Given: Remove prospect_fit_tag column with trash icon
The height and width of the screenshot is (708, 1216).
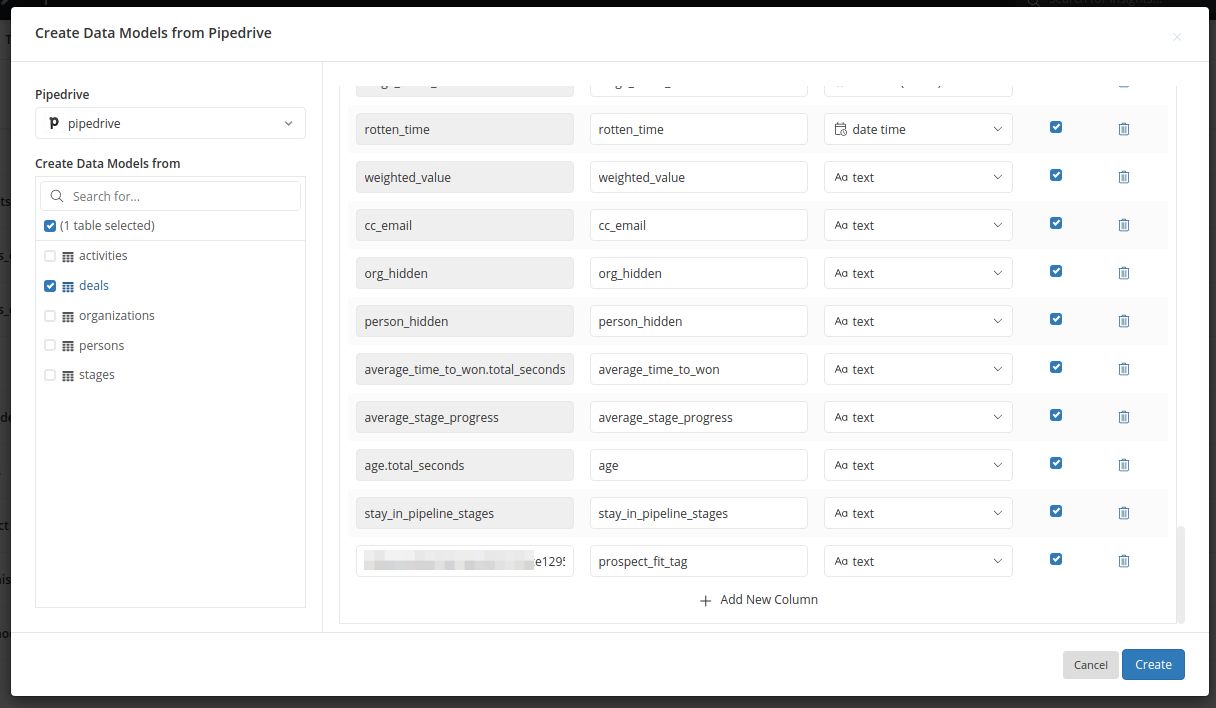Looking at the screenshot, I should click(1123, 561).
